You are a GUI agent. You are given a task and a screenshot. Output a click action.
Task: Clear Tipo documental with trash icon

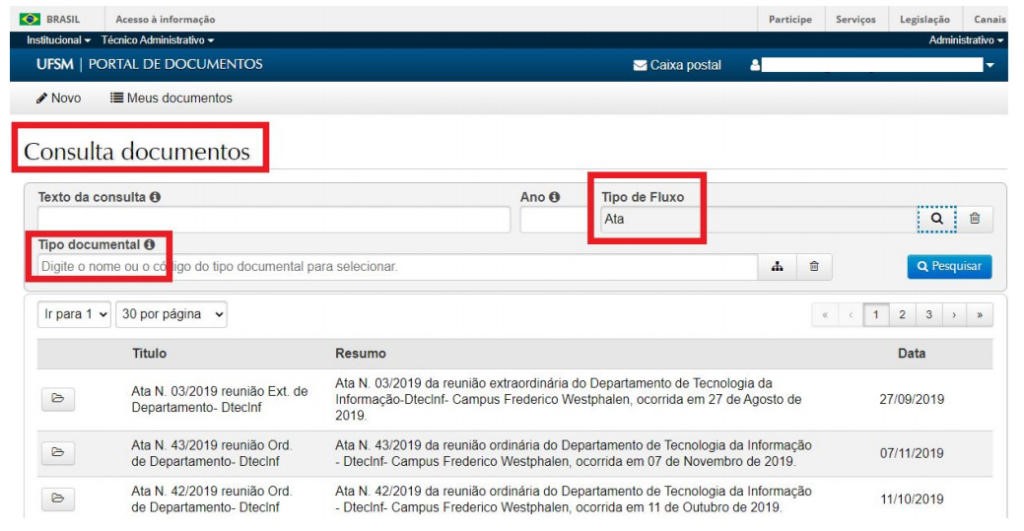tap(814, 267)
